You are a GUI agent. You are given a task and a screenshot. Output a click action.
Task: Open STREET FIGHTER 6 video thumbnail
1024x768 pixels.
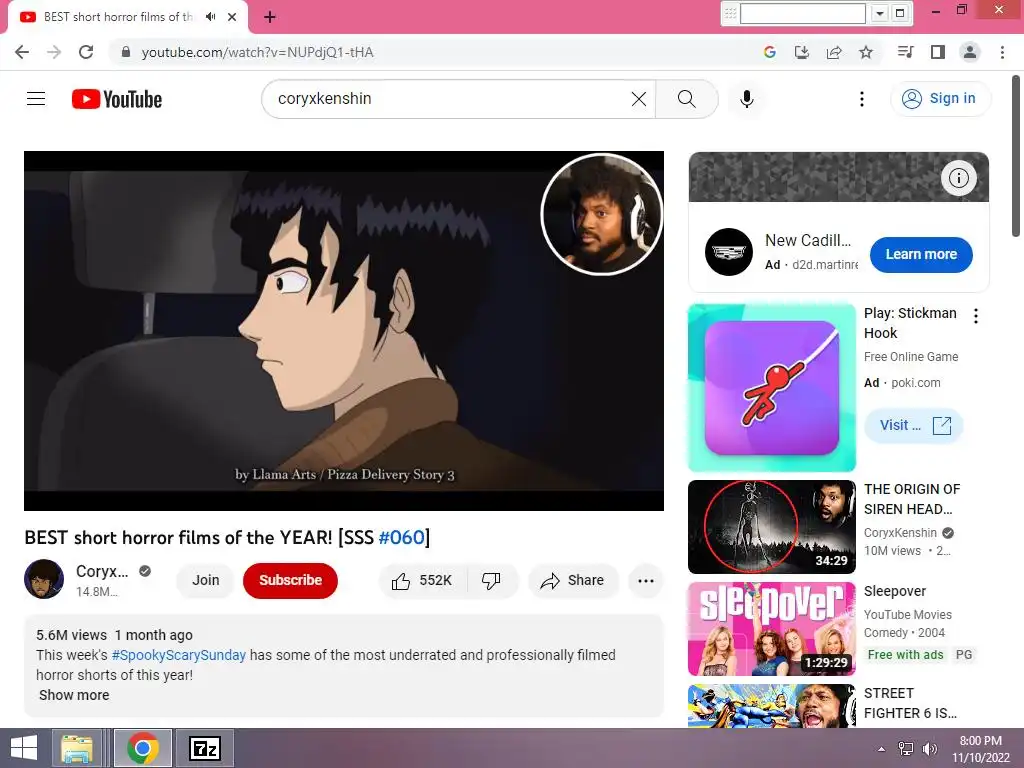(771, 705)
